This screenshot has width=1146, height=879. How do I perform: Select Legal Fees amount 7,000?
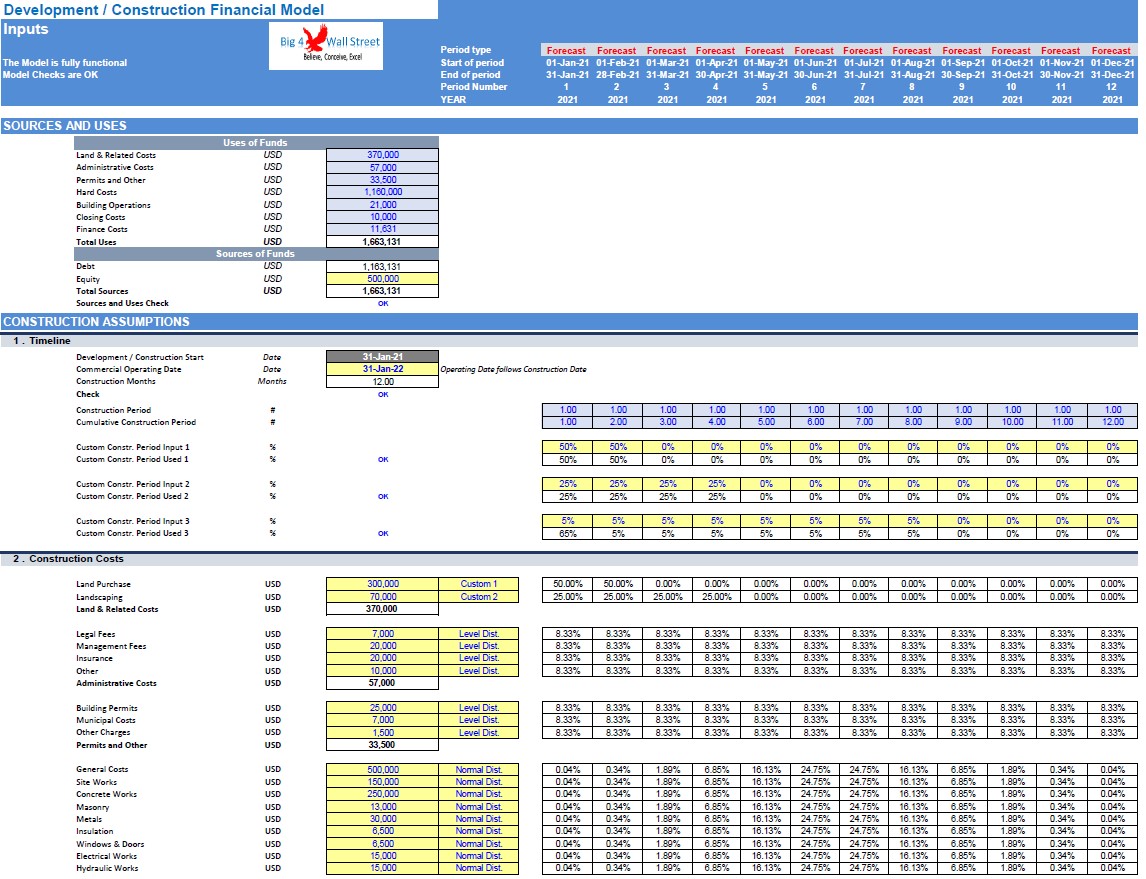click(382, 633)
